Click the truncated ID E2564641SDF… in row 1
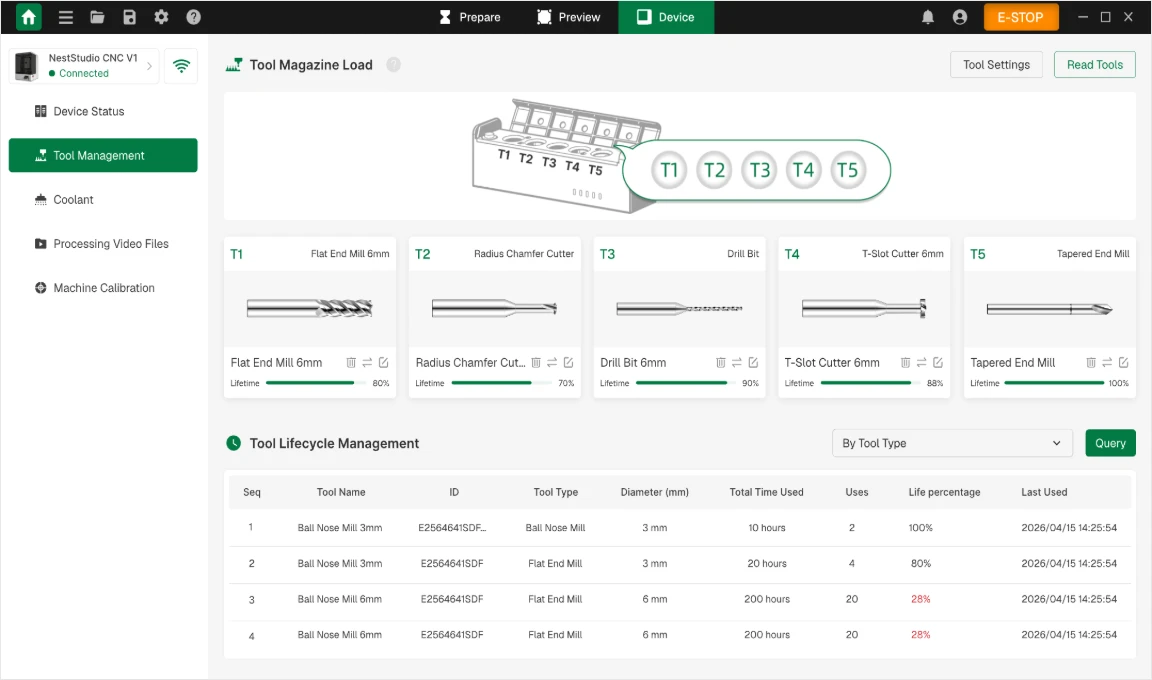The image size is (1152, 680). pyautogui.click(x=452, y=528)
